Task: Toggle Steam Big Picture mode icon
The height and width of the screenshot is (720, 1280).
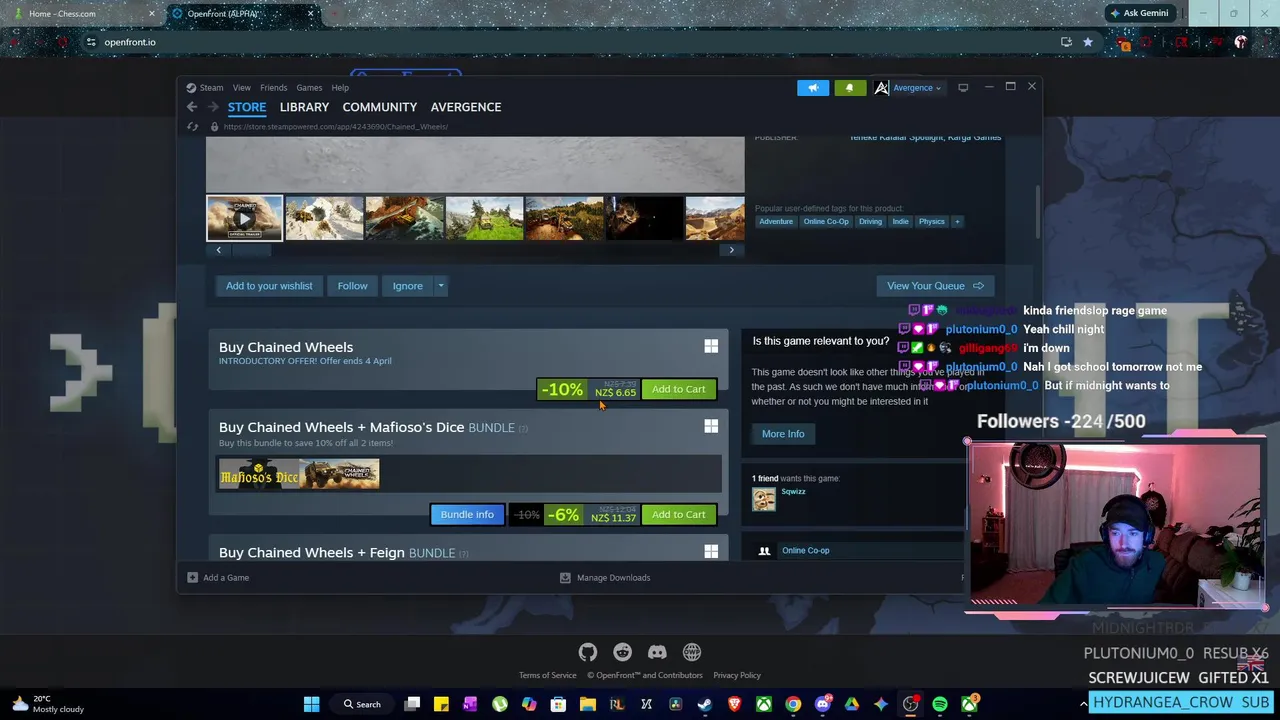Action: click(x=963, y=88)
